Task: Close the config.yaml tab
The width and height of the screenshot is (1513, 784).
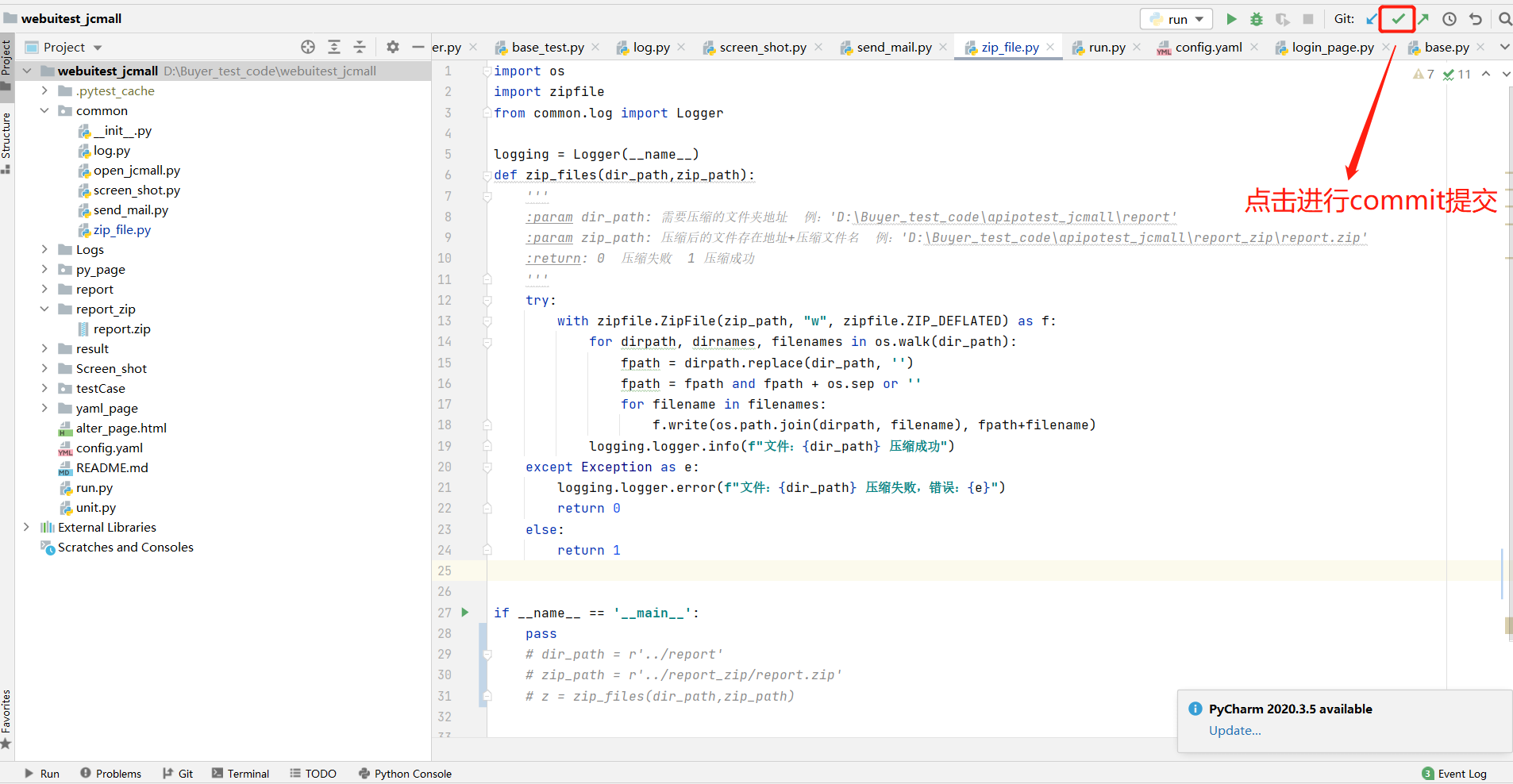Action: click(1254, 47)
